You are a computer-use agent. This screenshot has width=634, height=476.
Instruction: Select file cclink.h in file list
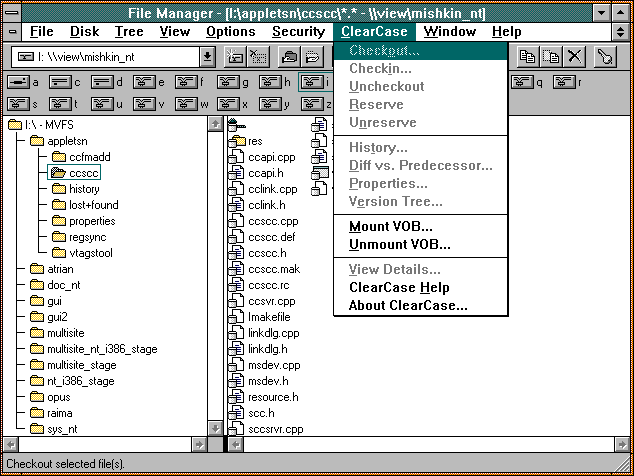257,205
